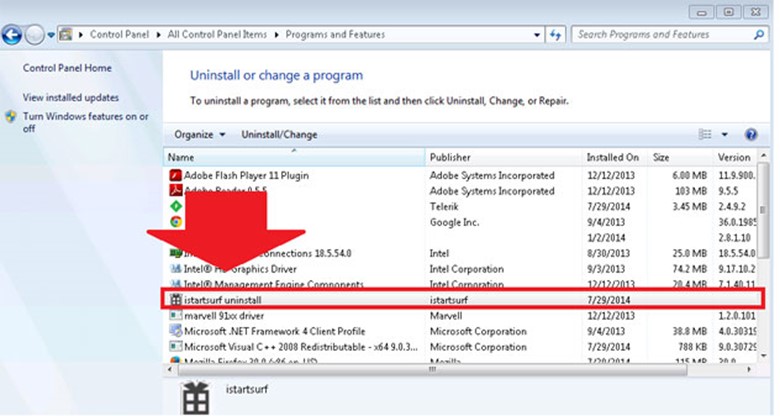Click Control Panel breadcrumb
Image resolution: width=780 pixels, height=416 pixels.
[x=119, y=34]
